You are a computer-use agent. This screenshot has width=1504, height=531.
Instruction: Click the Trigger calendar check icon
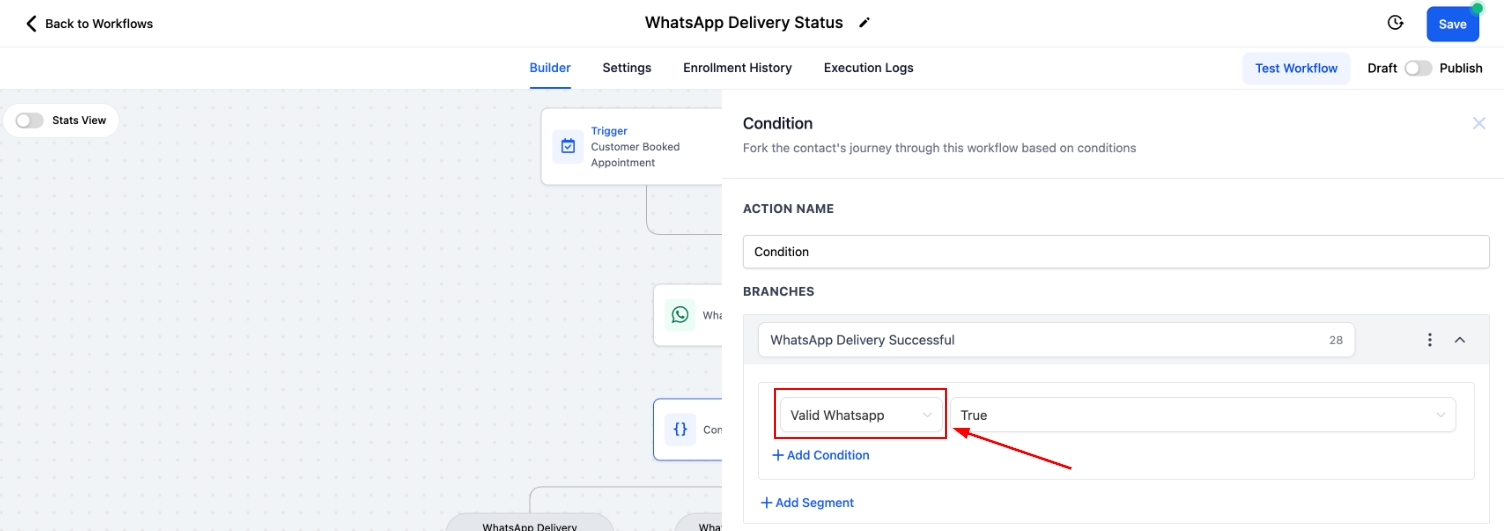pyautogui.click(x=568, y=146)
